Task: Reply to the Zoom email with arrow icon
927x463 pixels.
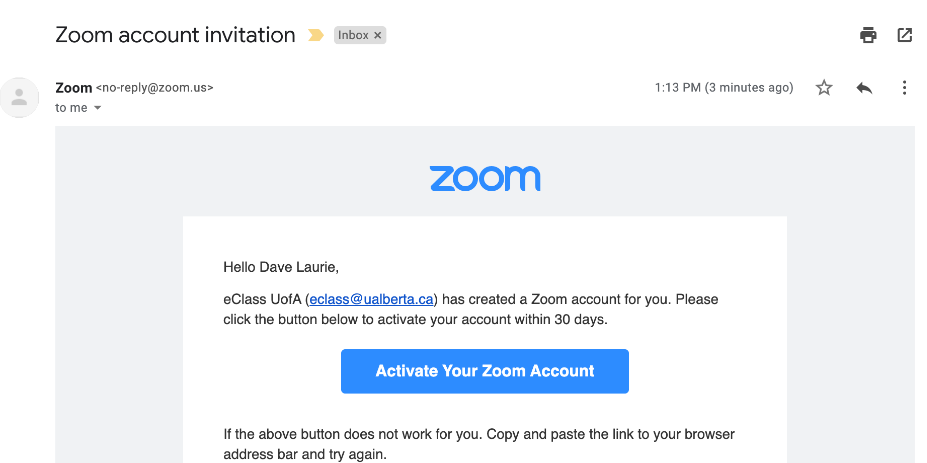Action: click(x=864, y=88)
